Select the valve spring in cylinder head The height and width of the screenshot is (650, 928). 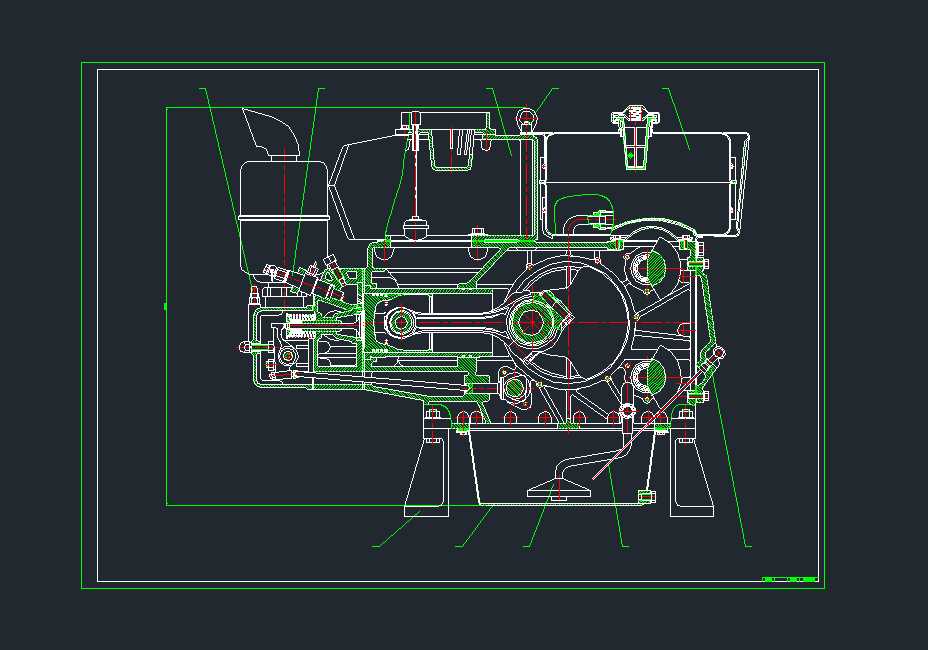coord(303,326)
